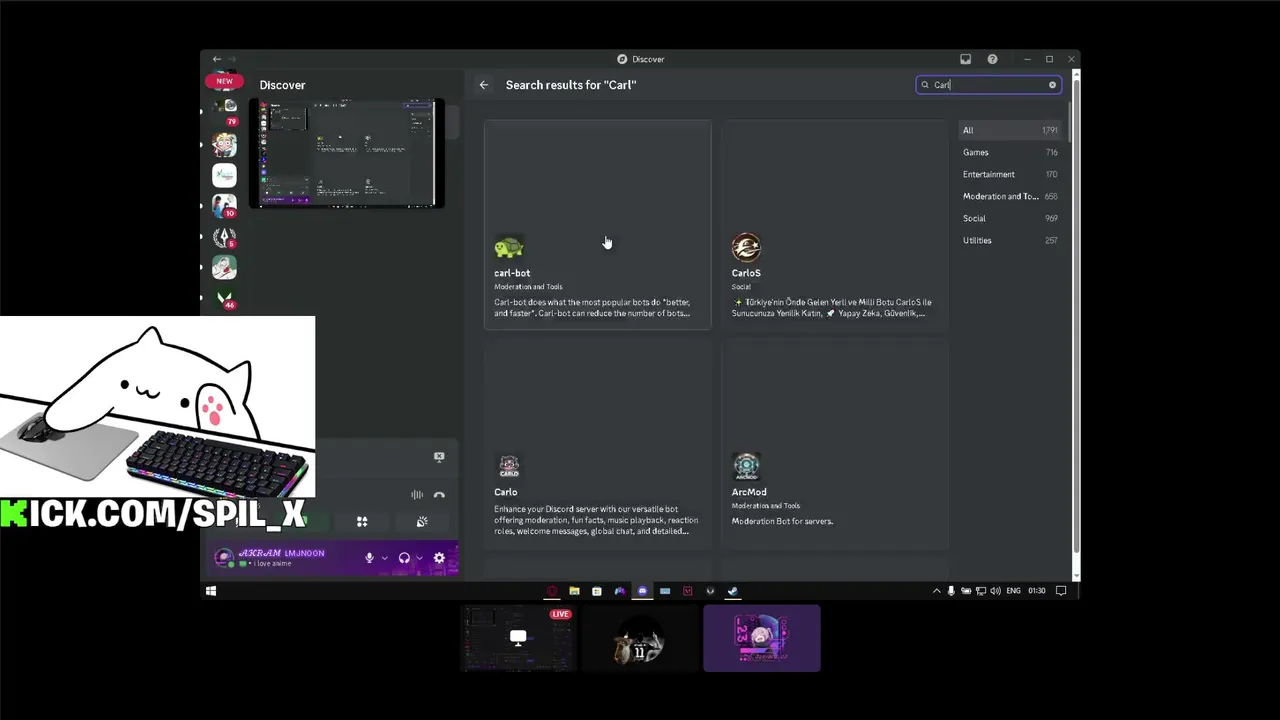Click the taskbar clock showing 01:30
The height and width of the screenshot is (720, 1280).
click(1037, 591)
